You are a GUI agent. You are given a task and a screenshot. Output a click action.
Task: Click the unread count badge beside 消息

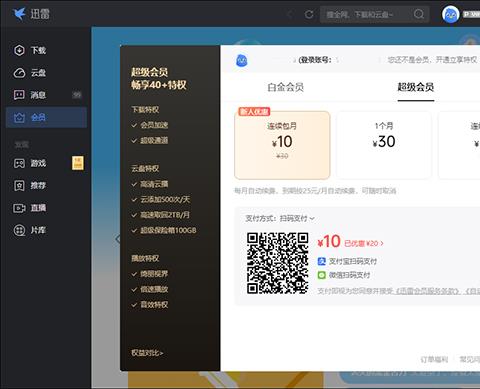77,95
